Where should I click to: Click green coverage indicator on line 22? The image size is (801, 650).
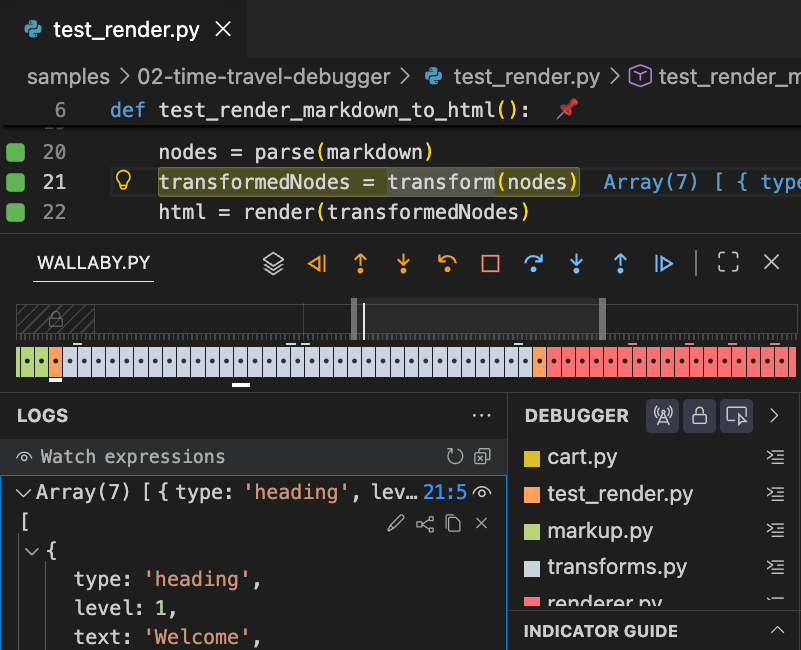[15, 212]
